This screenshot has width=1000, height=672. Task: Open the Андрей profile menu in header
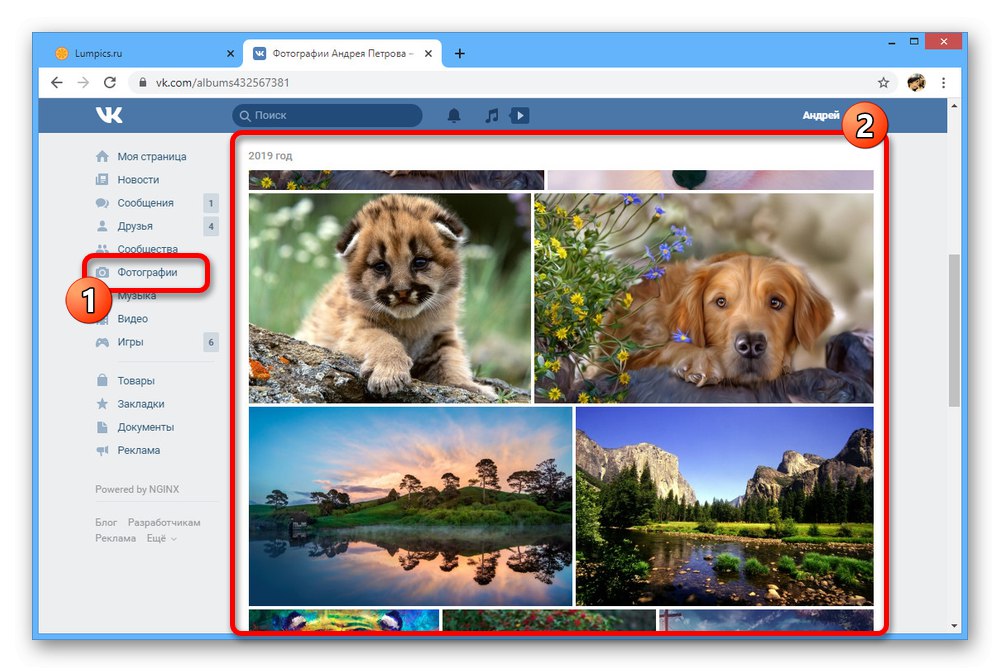[x=821, y=115]
